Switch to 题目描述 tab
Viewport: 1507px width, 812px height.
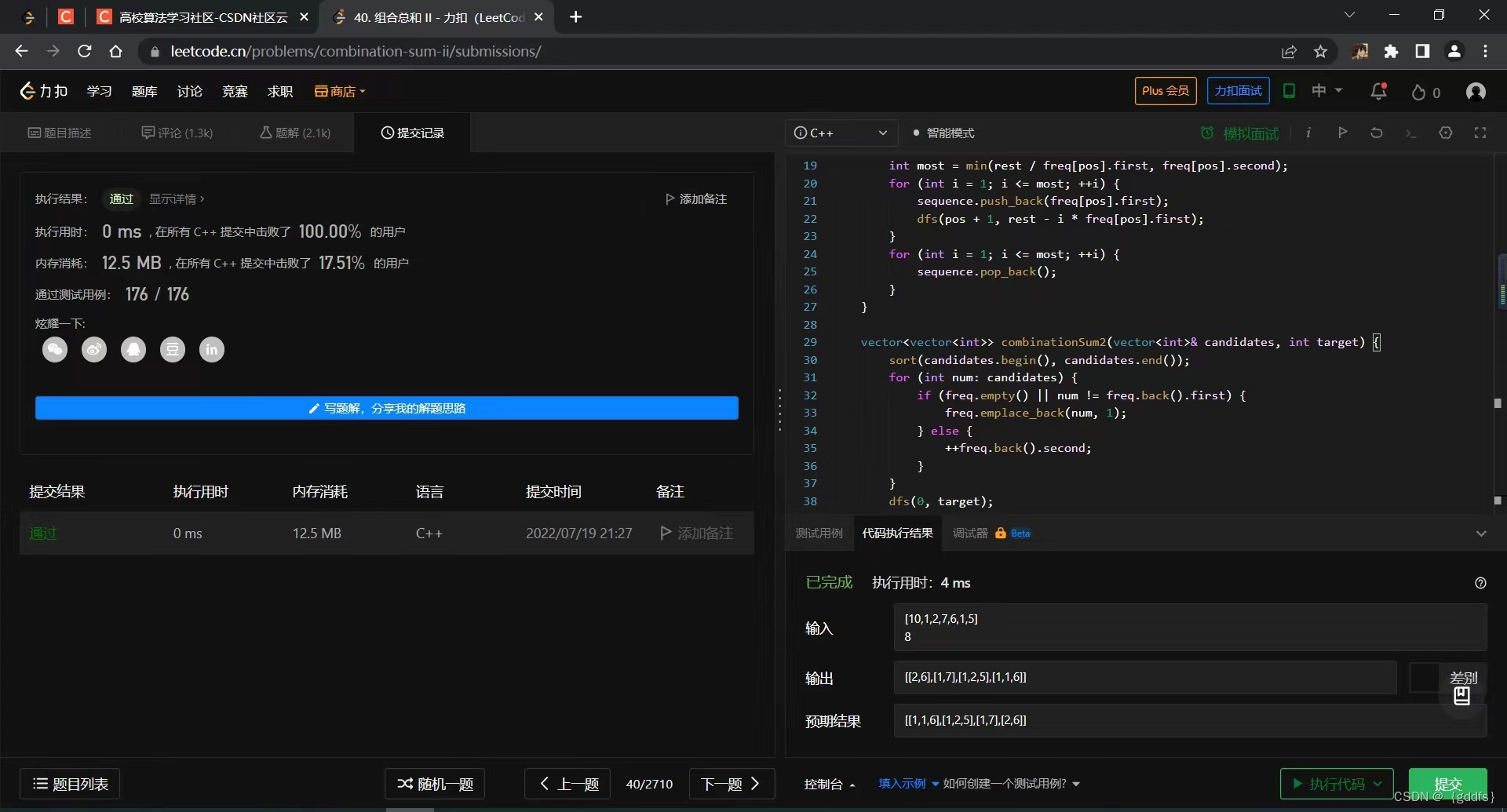[x=60, y=133]
